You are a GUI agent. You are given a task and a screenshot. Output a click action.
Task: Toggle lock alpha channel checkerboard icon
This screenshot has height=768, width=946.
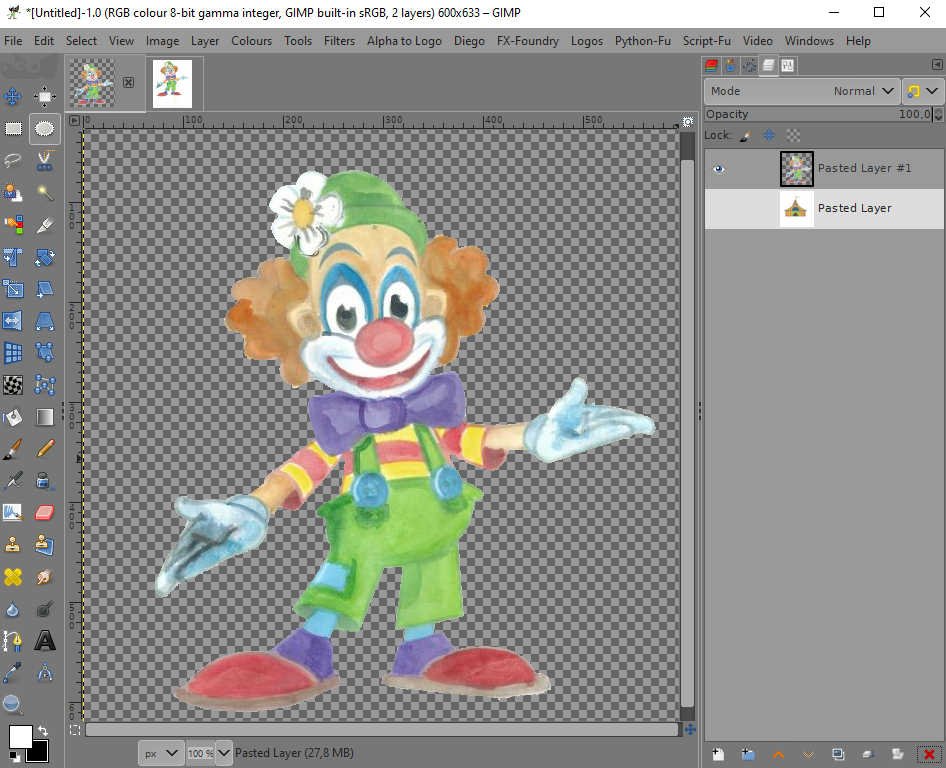793,135
